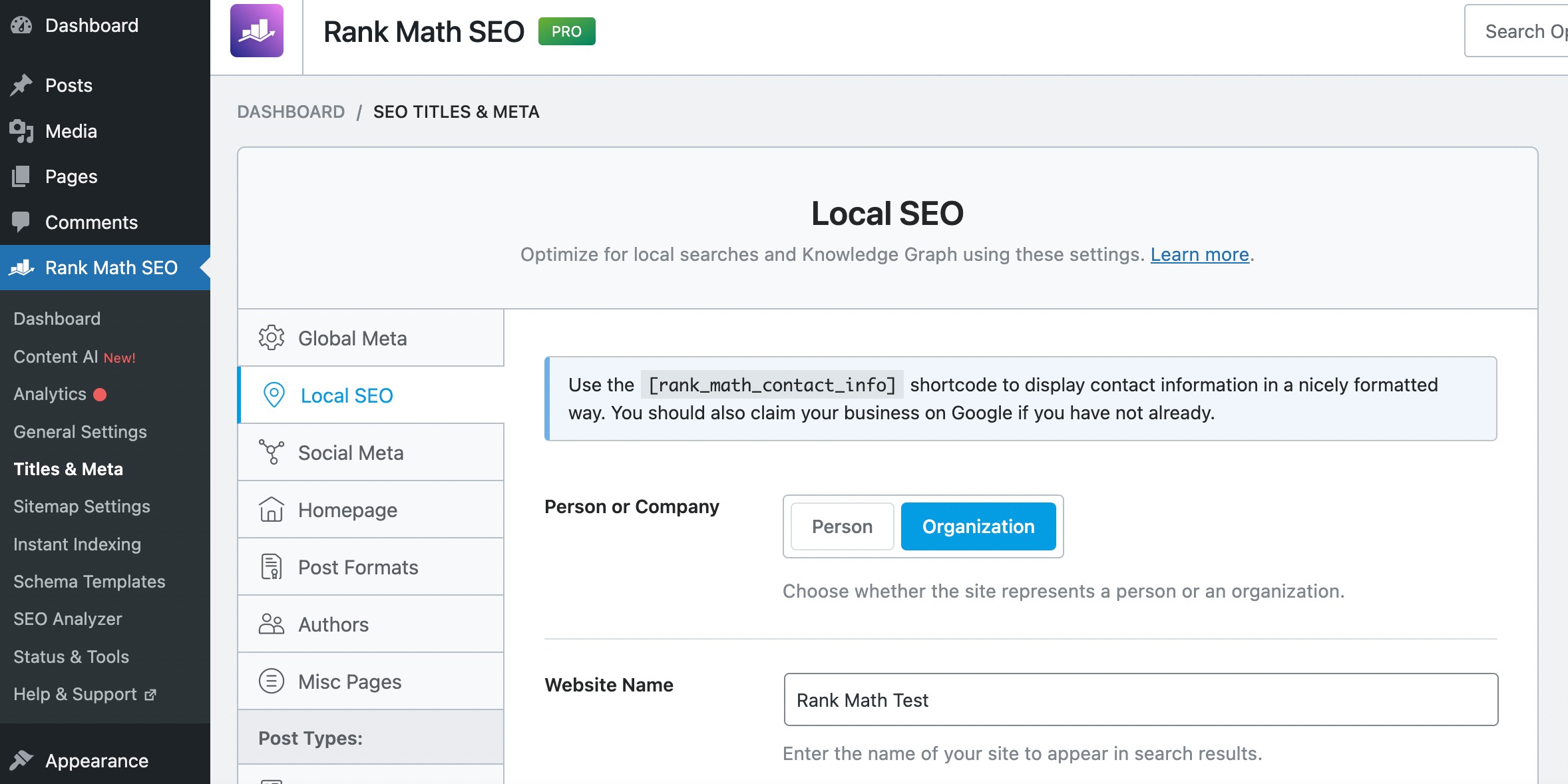Screen dimensions: 1568x784
Task: Open Status & Tools submenu
Action: (x=71, y=657)
